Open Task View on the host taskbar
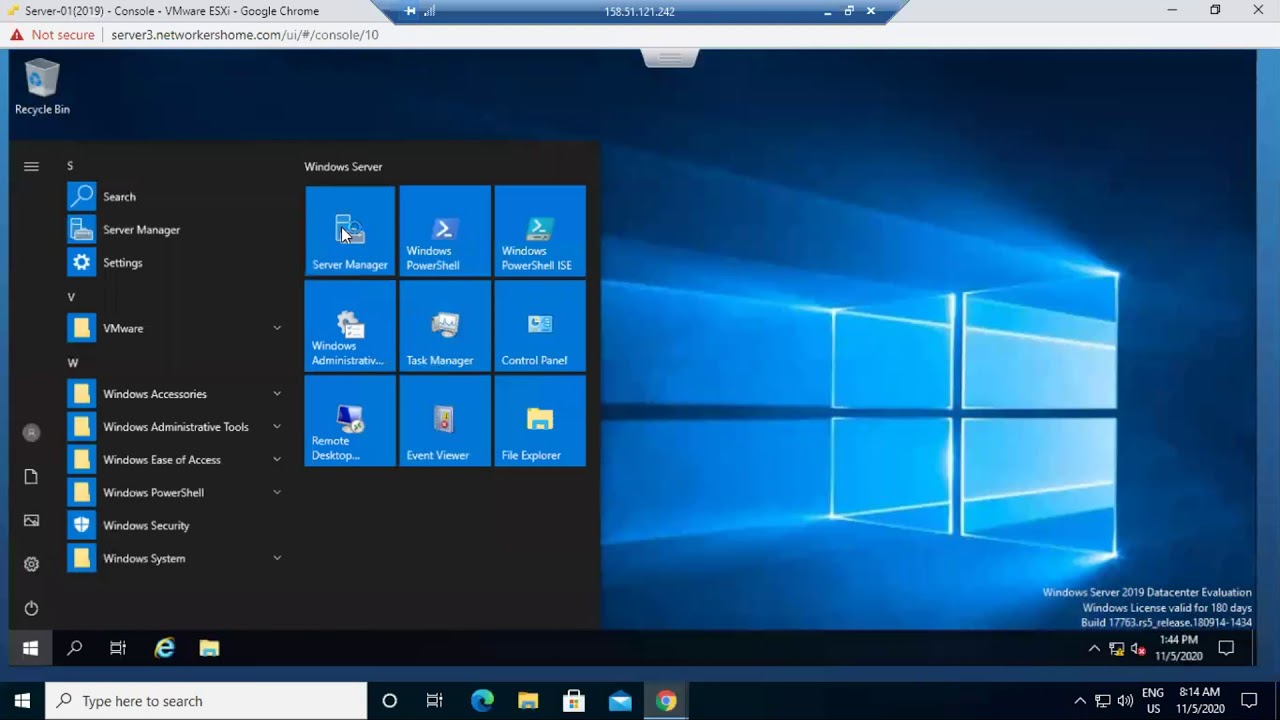1280x720 pixels. coord(435,701)
